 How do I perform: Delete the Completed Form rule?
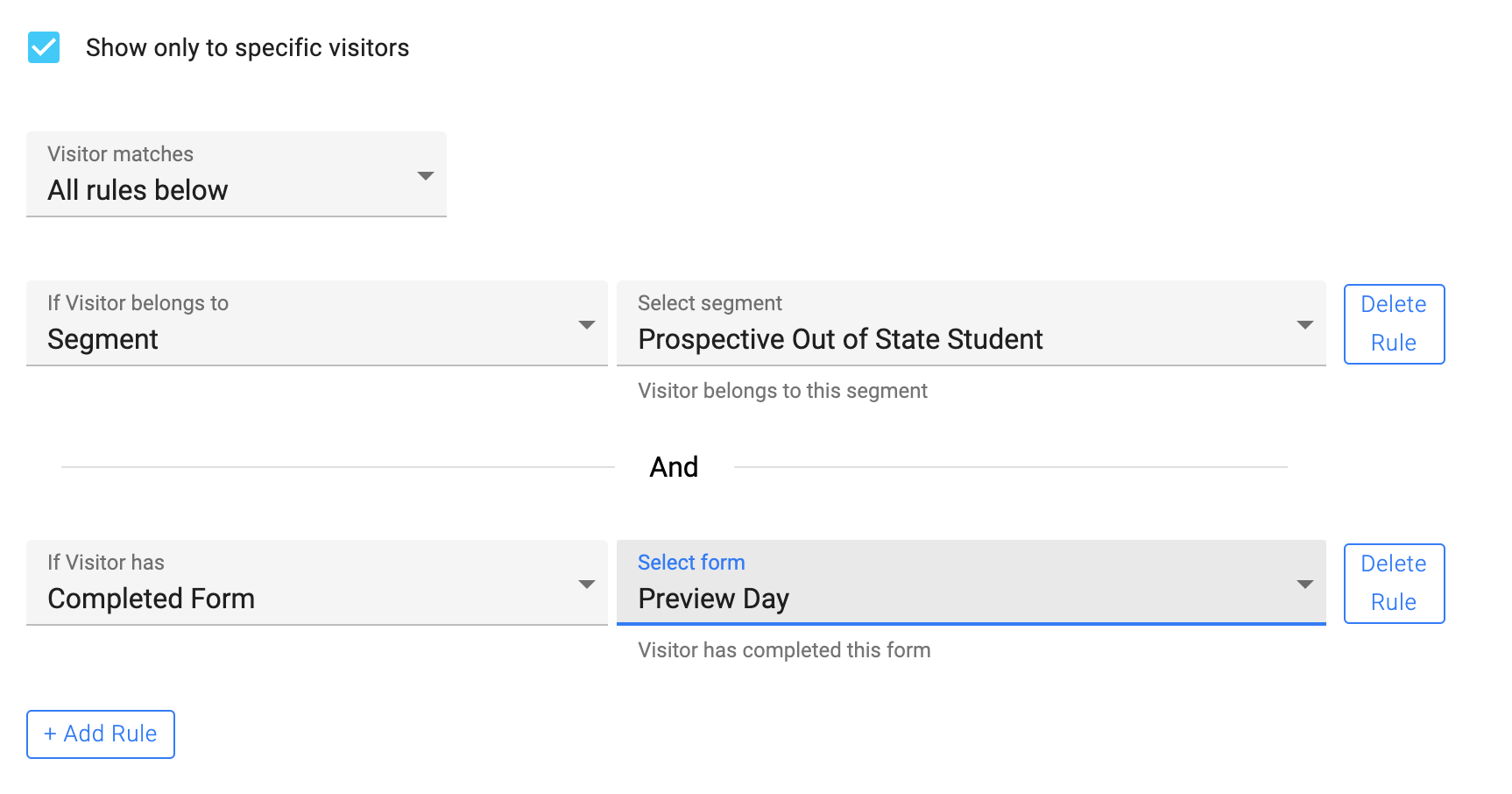(x=1393, y=583)
